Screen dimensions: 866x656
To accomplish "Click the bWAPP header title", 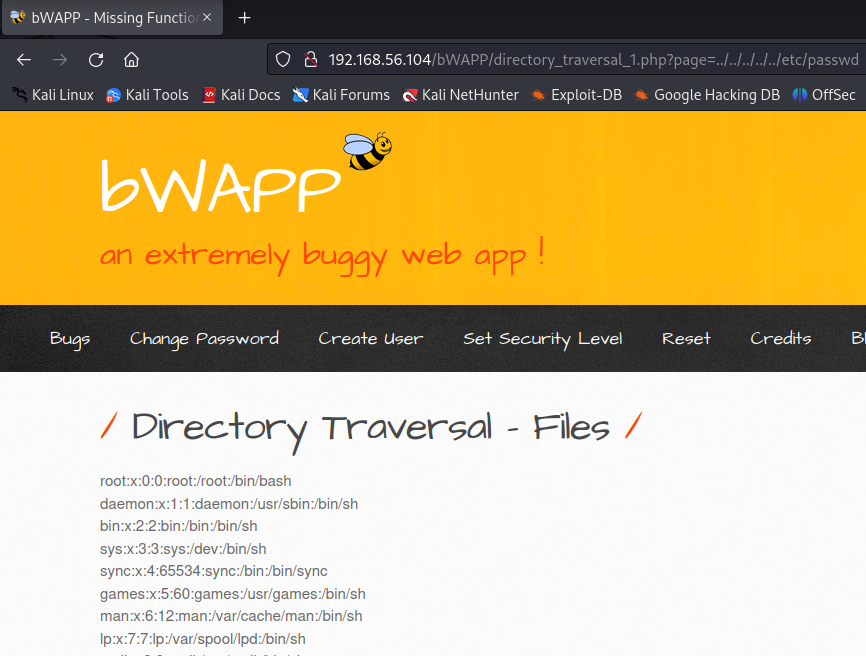I will click(220, 186).
